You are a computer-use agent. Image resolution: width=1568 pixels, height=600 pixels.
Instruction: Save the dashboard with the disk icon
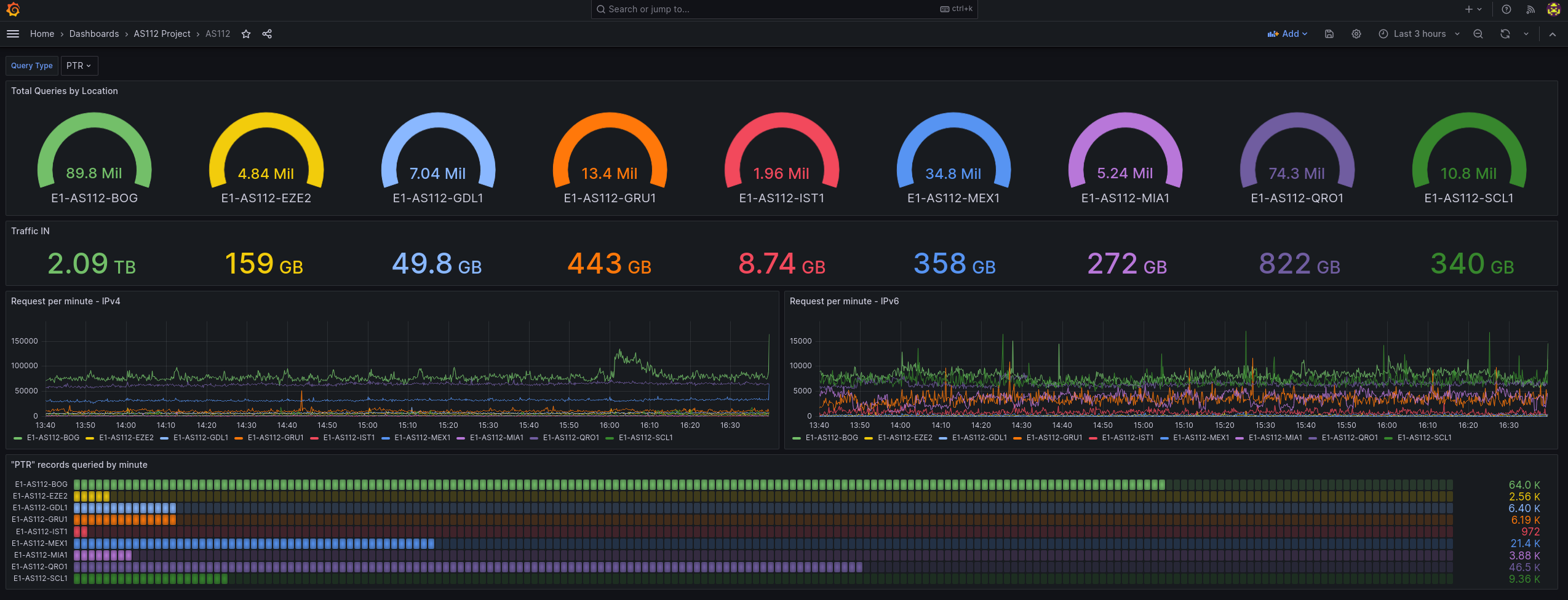tap(1329, 34)
